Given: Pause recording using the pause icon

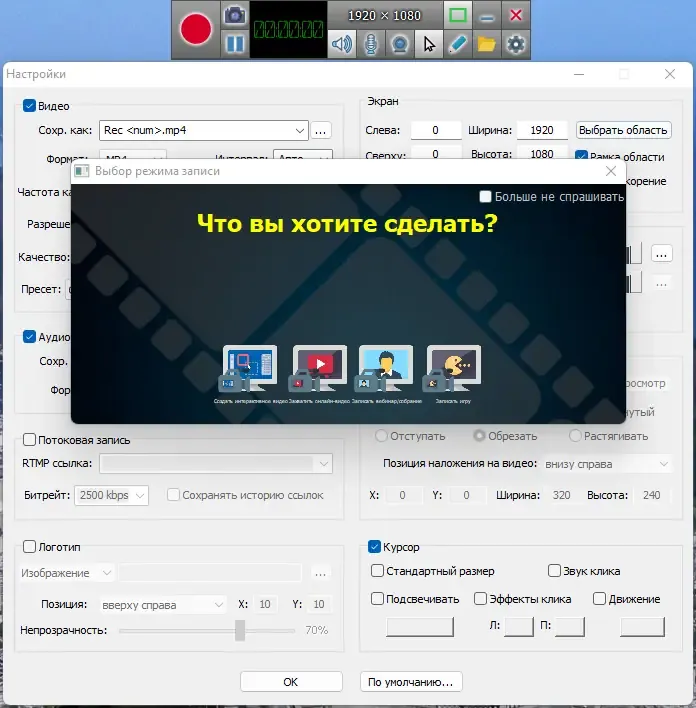Looking at the screenshot, I should pyautogui.click(x=235, y=44).
